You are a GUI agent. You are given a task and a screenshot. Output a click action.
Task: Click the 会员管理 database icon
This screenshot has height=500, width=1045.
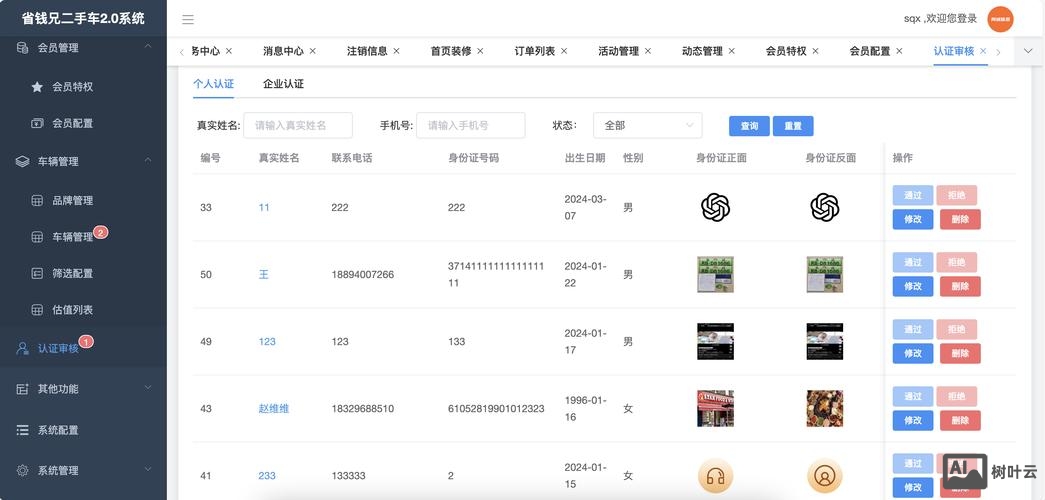22,48
